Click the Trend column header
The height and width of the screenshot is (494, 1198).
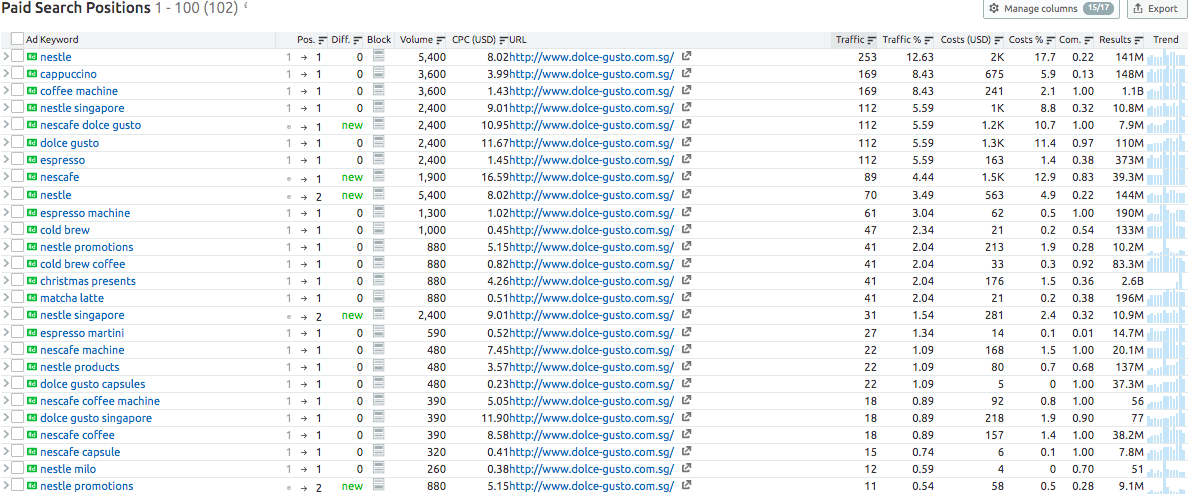point(1166,40)
